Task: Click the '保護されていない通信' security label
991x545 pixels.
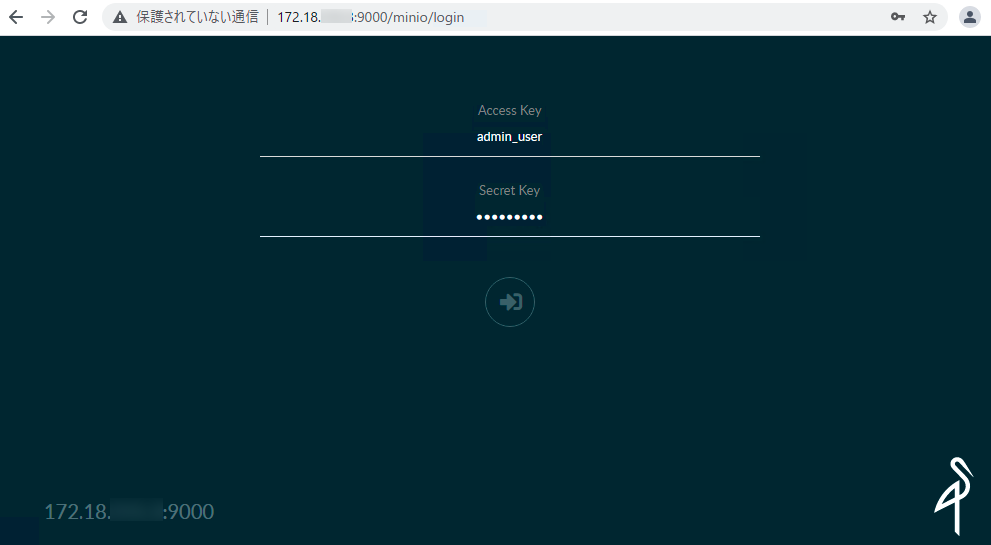Action: 197,17
